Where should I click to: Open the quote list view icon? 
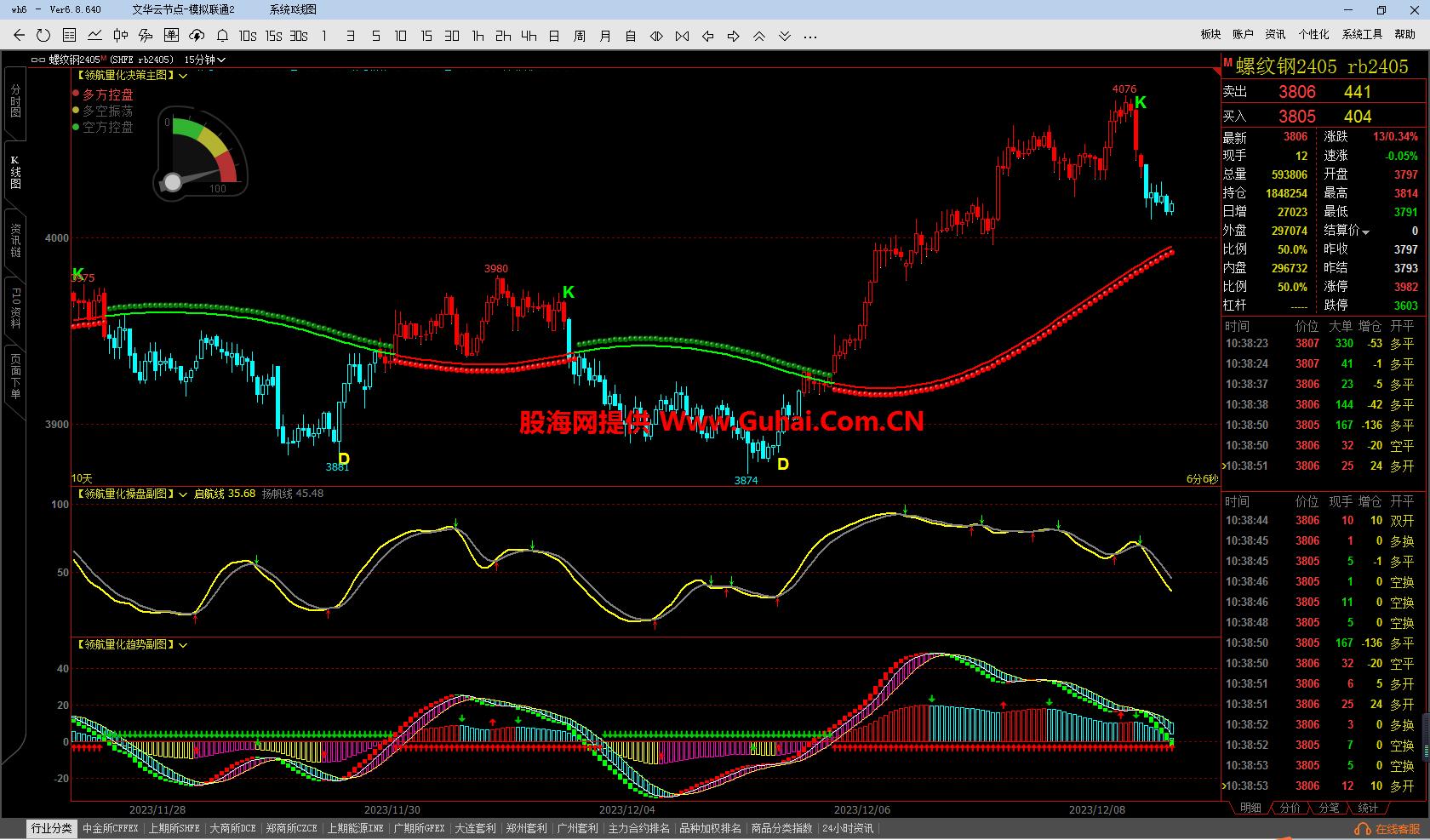click(x=69, y=35)
